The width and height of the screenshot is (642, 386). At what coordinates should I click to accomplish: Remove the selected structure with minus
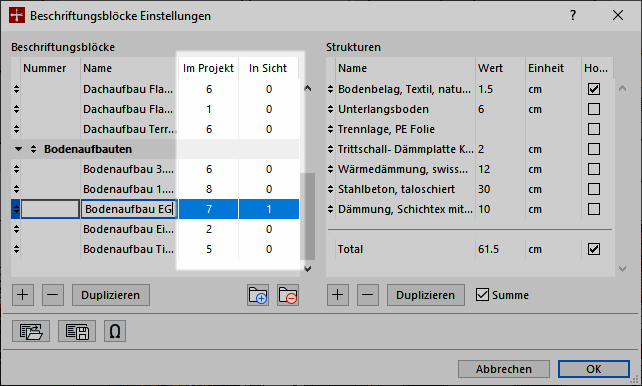(368, 295)
